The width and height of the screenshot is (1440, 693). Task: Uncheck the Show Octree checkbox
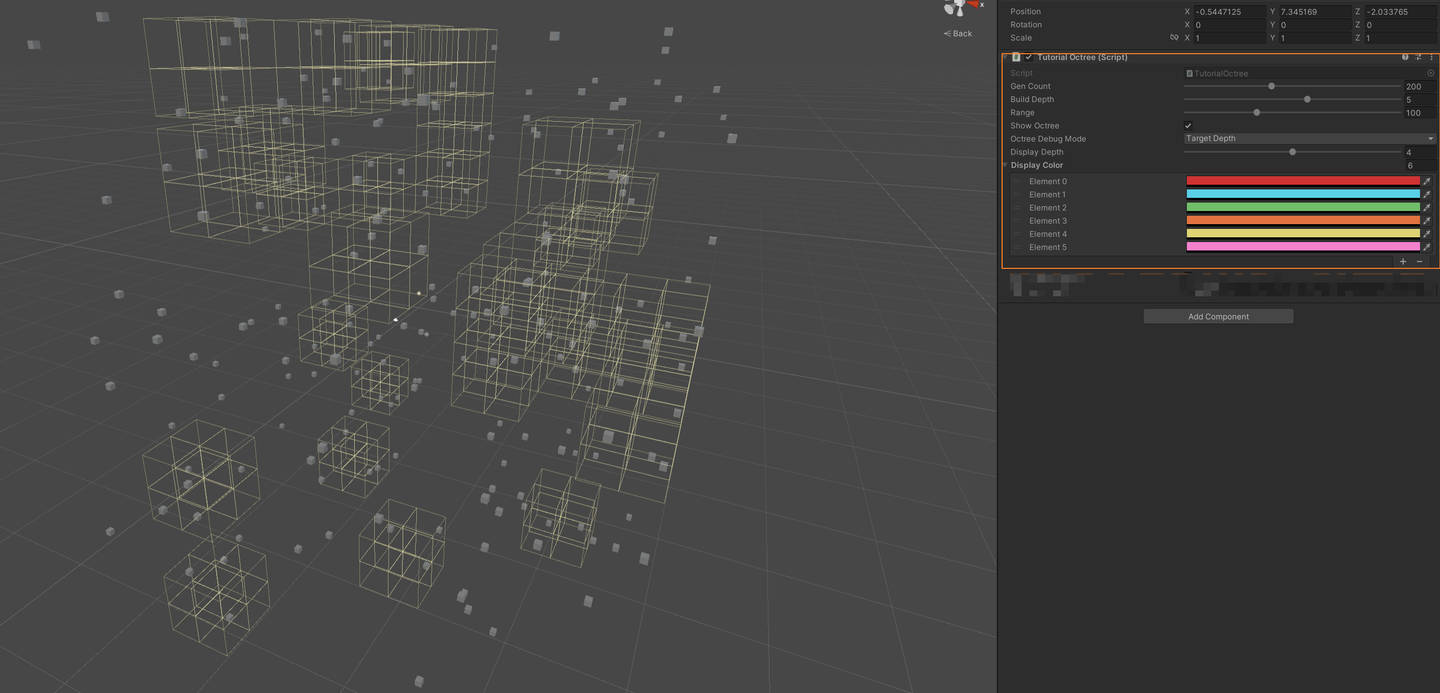pyautogui.click(x=1188, y=125)
